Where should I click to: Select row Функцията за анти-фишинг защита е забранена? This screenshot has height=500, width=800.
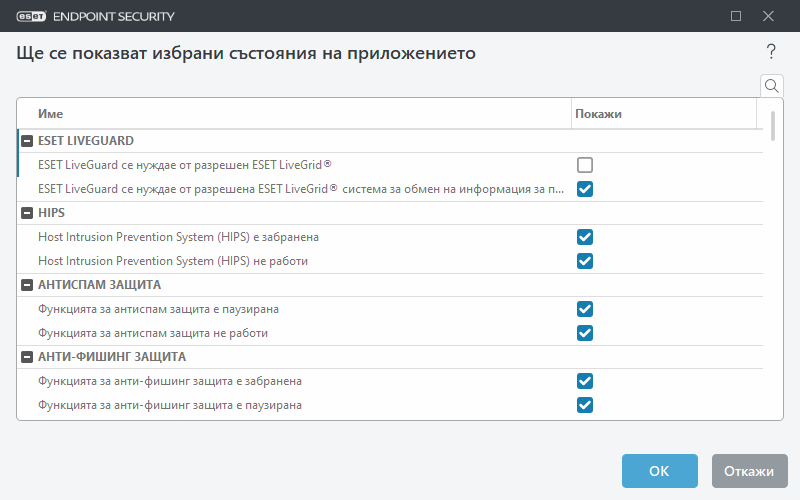390,381
